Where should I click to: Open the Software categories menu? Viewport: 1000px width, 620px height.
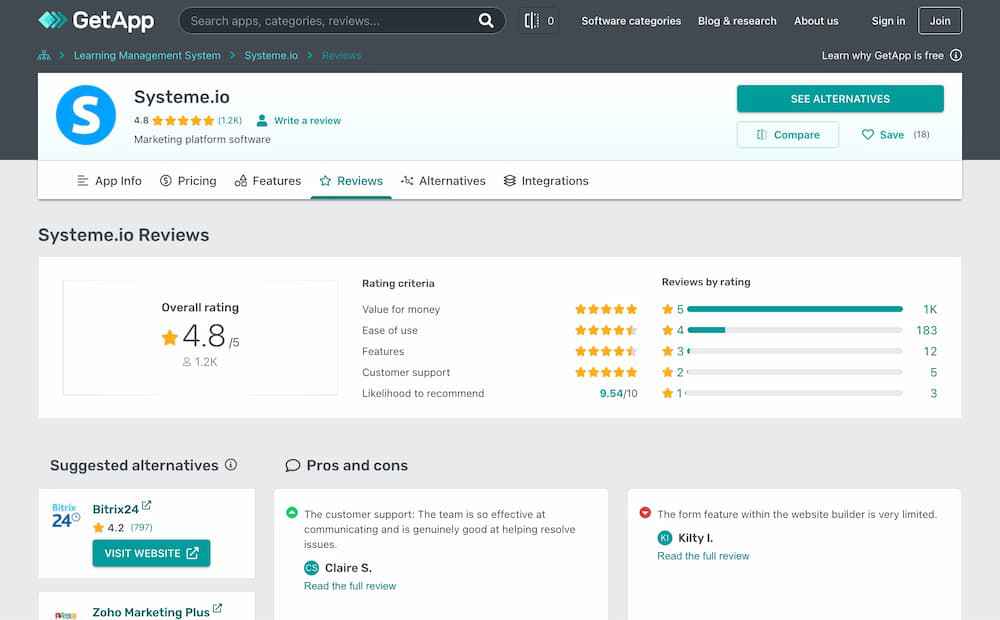(x=631, y=21)
